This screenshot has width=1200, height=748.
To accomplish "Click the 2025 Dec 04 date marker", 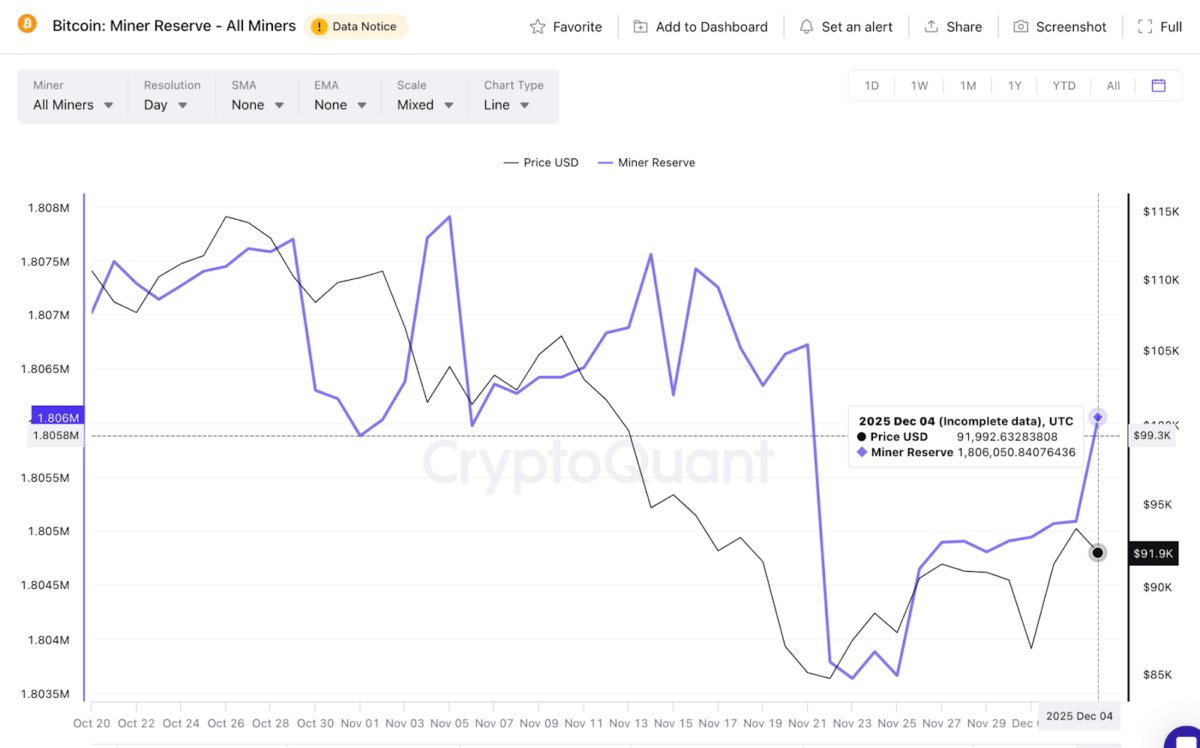I will 1079,716.
